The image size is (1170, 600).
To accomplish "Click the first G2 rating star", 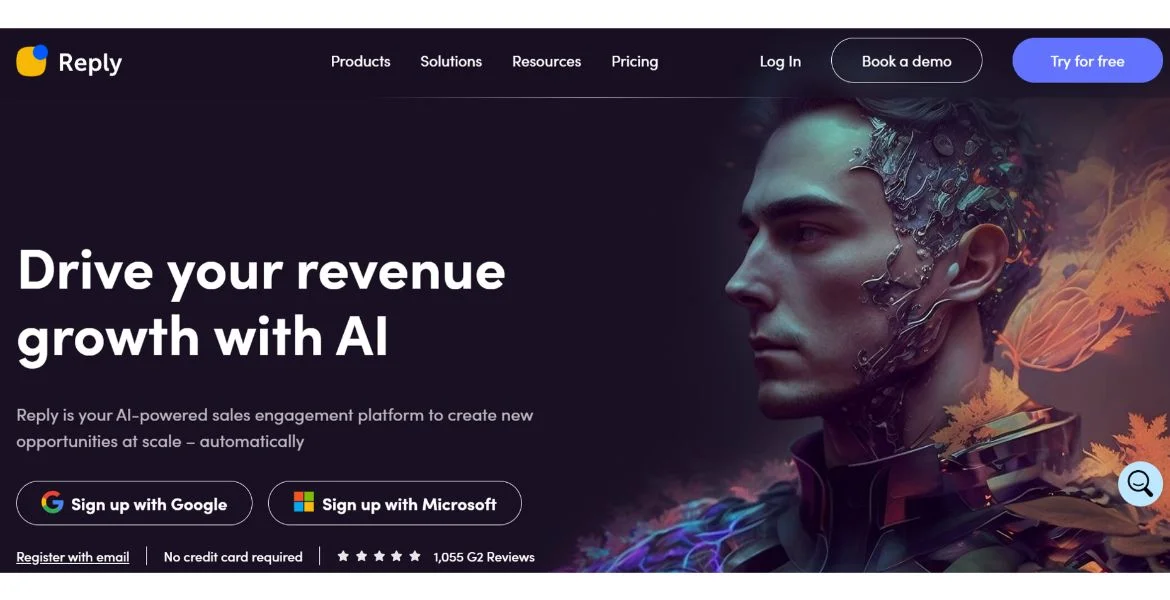I will [x=343, y=556].
